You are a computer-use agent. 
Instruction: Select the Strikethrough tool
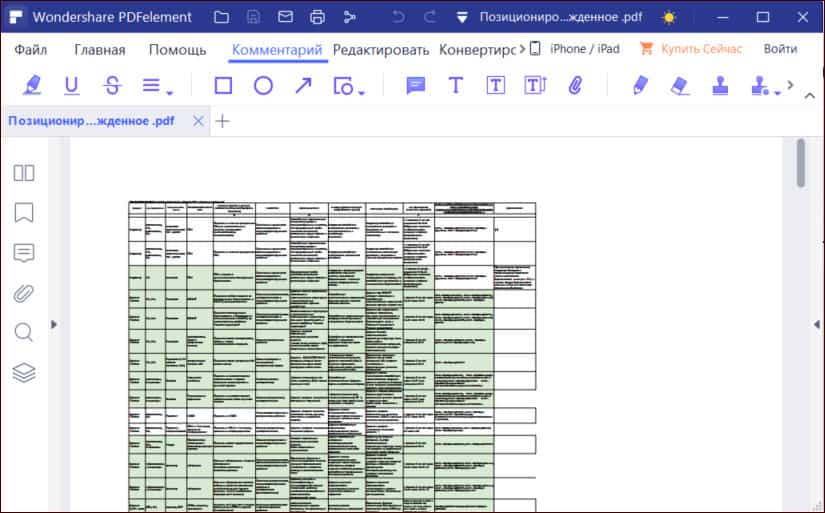(112, 85)
